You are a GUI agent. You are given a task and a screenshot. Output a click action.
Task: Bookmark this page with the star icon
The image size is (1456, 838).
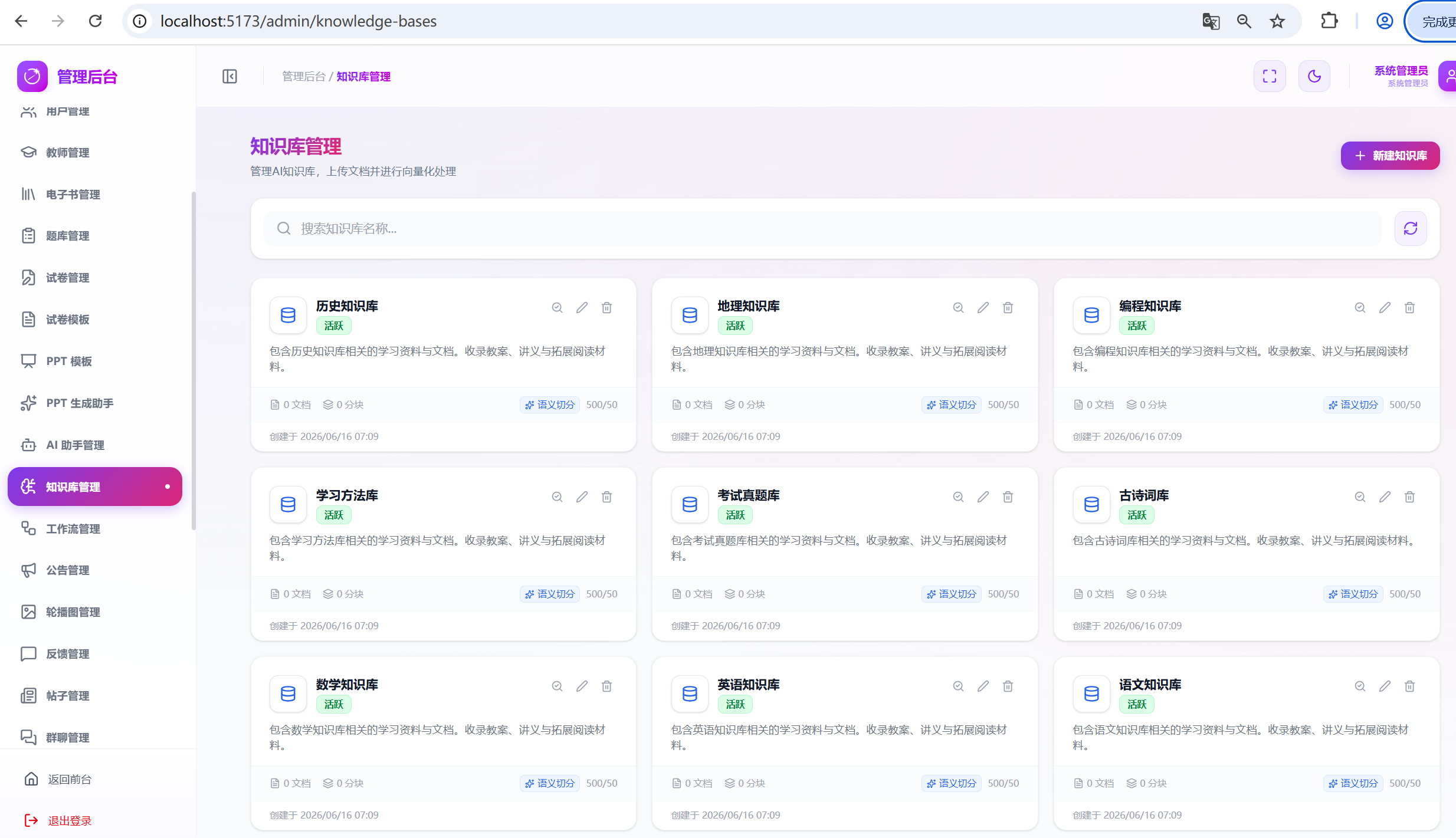point(1277,21)
